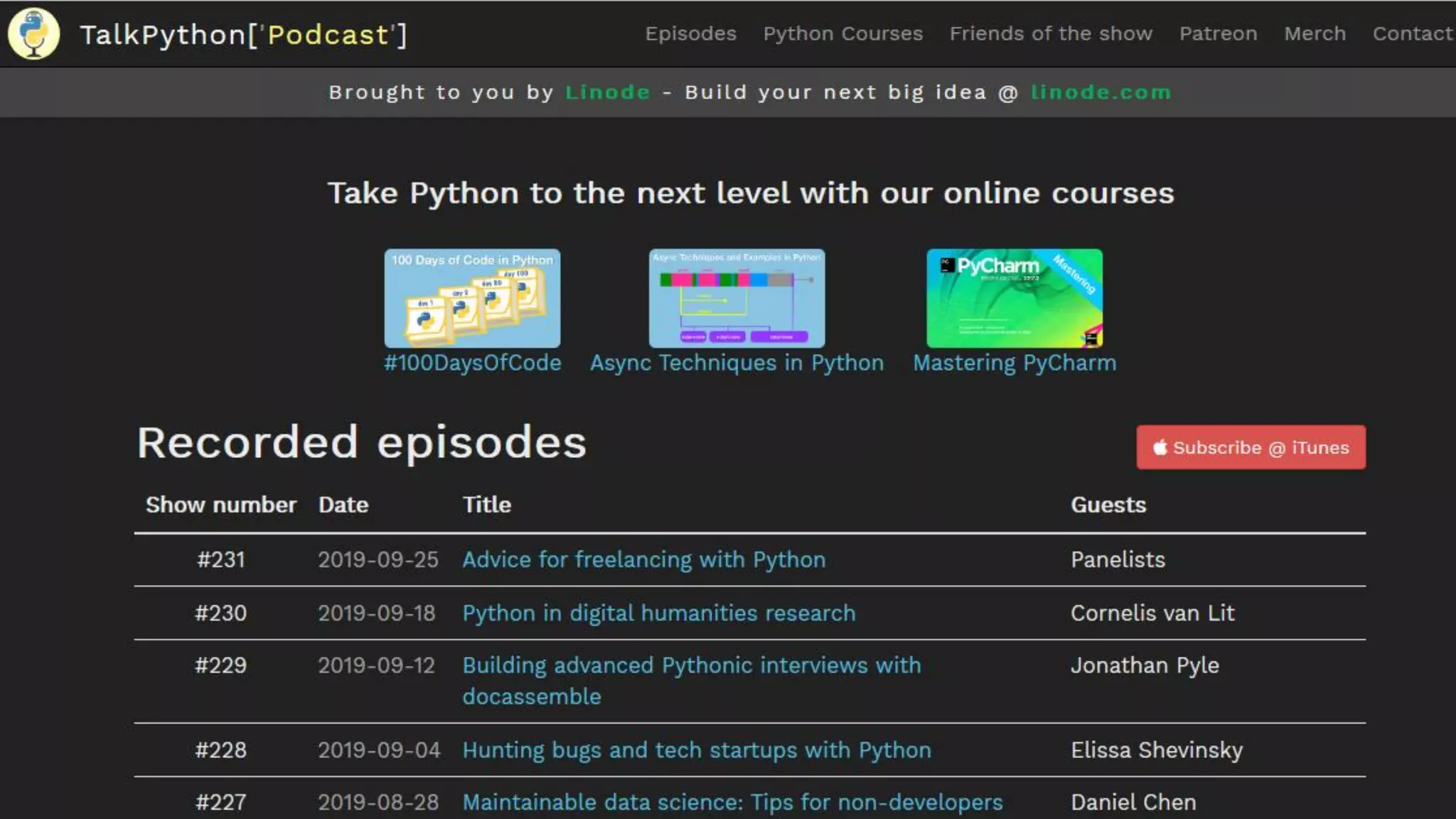The image size is (1456, 819).
Task: Open the #100DaysOfCode course link
Action: click(x=472, y=363)
